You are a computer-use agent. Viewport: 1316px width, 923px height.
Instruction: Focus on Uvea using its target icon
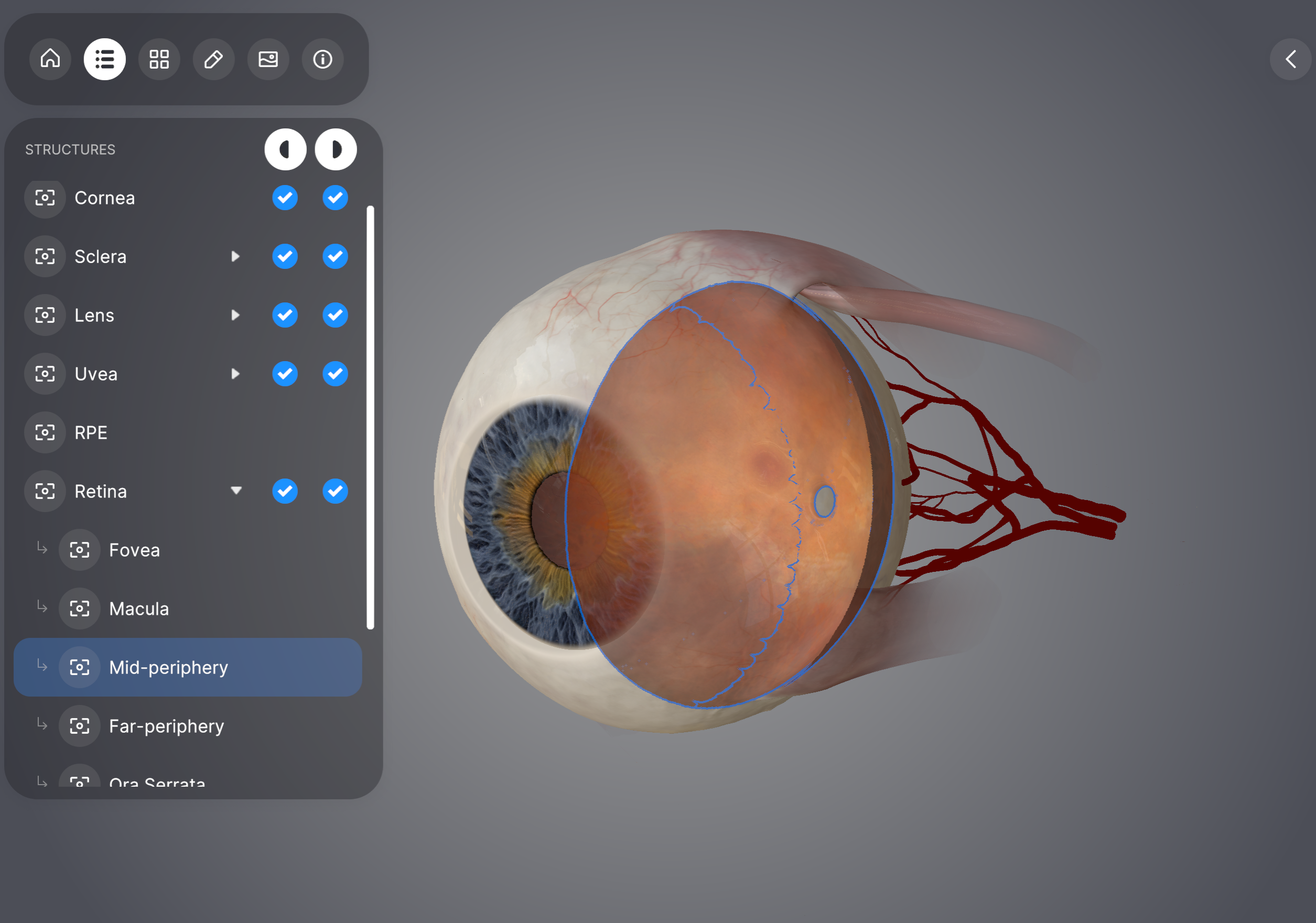pos(45,374)
